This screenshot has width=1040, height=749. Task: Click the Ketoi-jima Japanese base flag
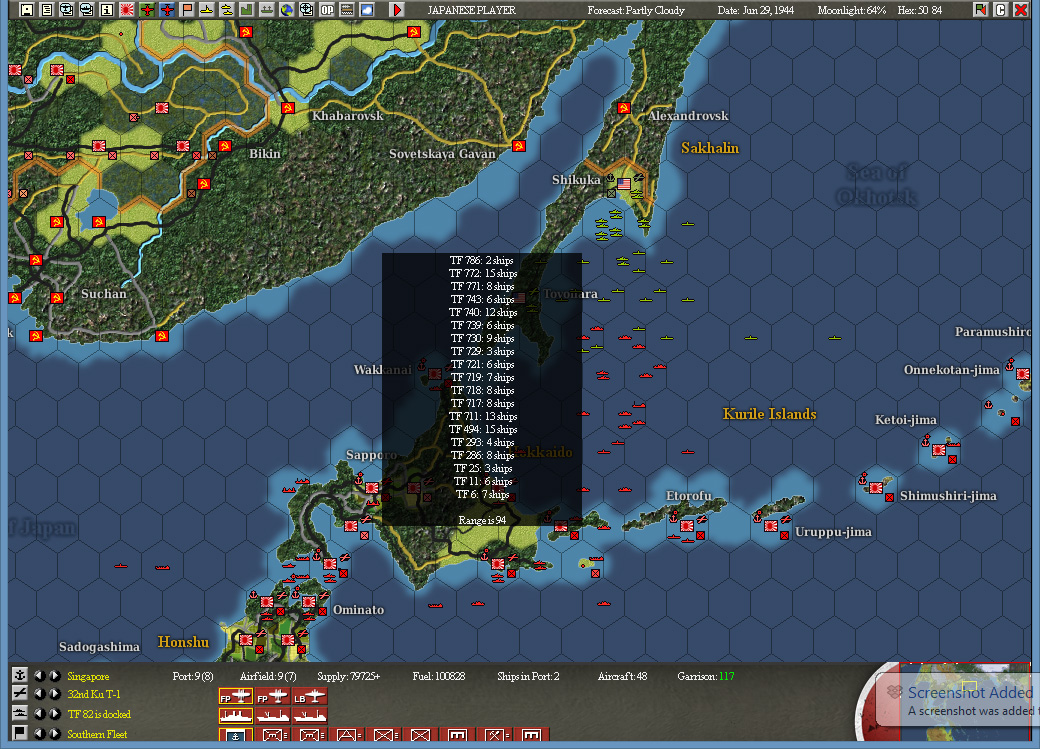click(x=939, y=450)
